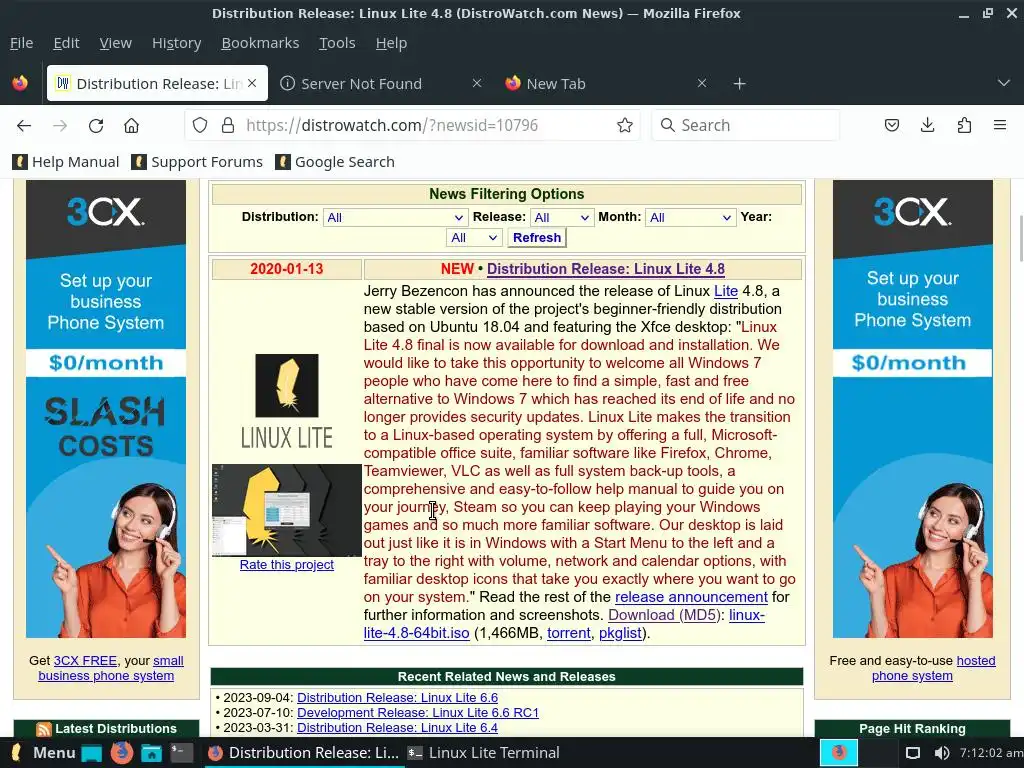Click the Linux Lite logo image
Viewport: 1024px width, 768px height.
coord(287,401)
